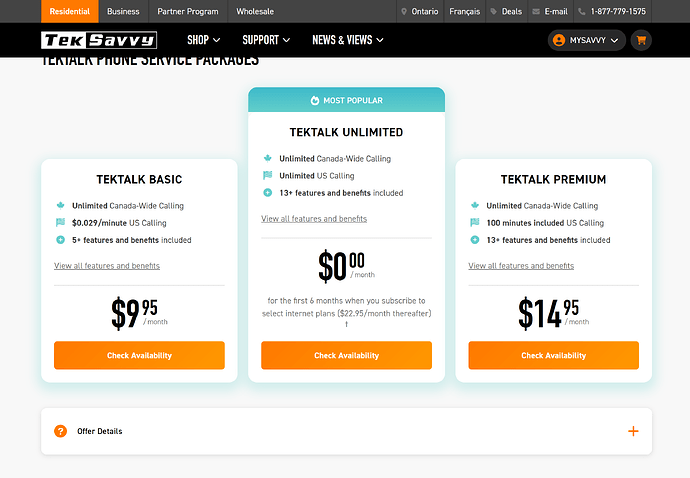Click the envelope icon beside E-mail
The width and height of the screenshot is (690, 478).
click(536, 11)
